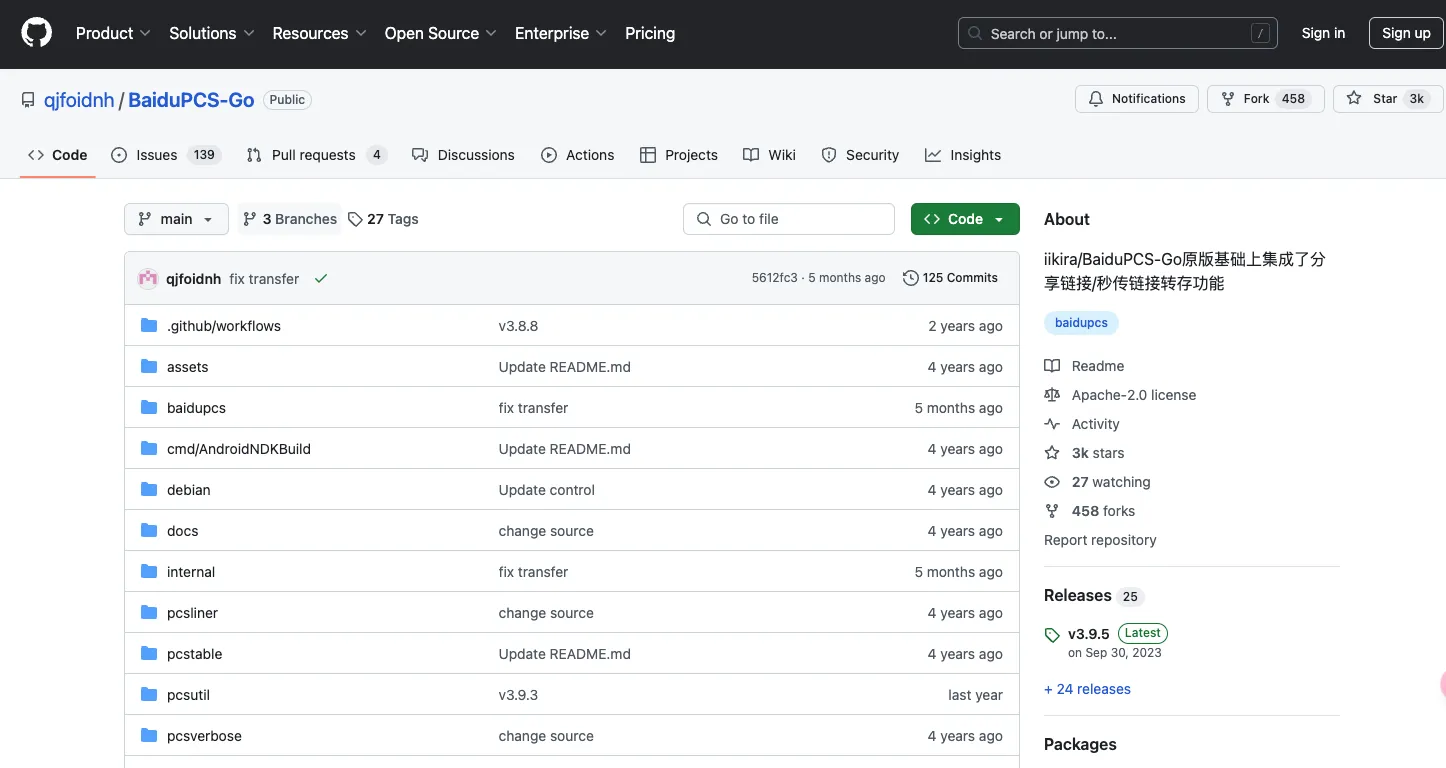This screenshot has height=768, width=1446.
Task: Click the green commit status checkmark
Action: [321, 279]
